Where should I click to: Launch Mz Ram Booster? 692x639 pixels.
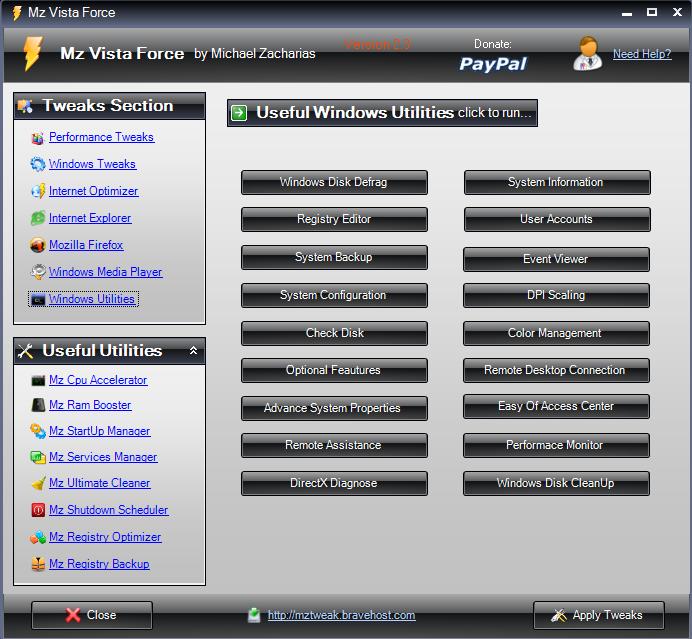[90, 405]
